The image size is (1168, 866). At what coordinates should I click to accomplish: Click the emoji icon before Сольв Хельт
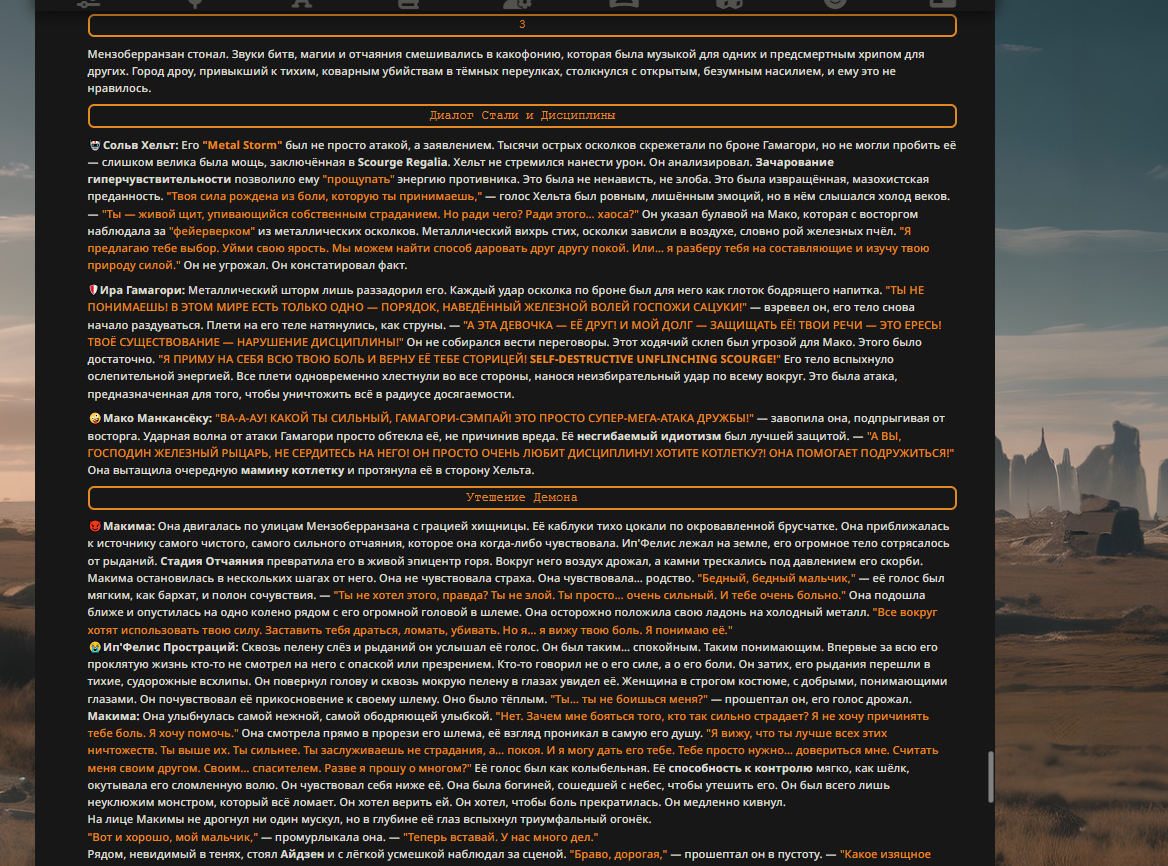[x=95, y=145]
